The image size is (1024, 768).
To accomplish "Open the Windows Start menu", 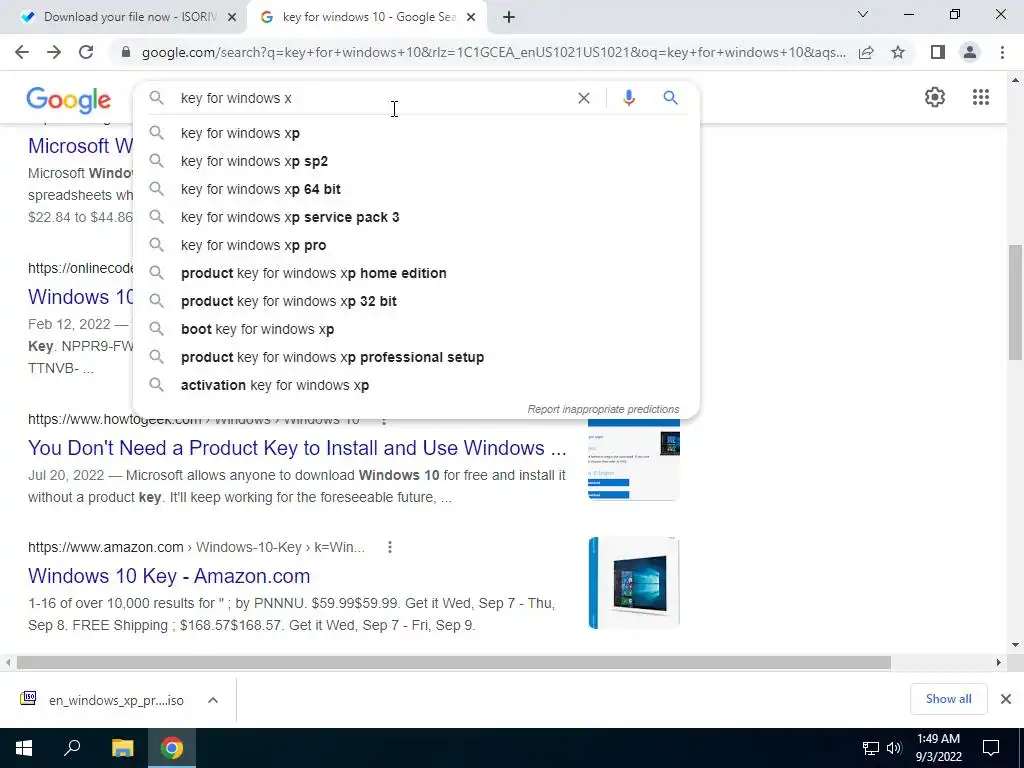I will click(24, 748).
